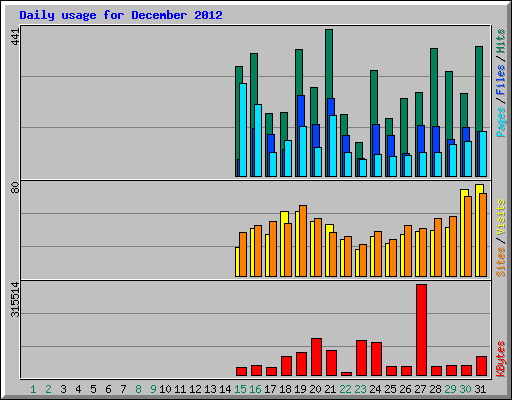This screenshot has width=512, height=400.
Task: Click the blue files bar for day 19
Action: pyautogui.click(x=301, y=111)
